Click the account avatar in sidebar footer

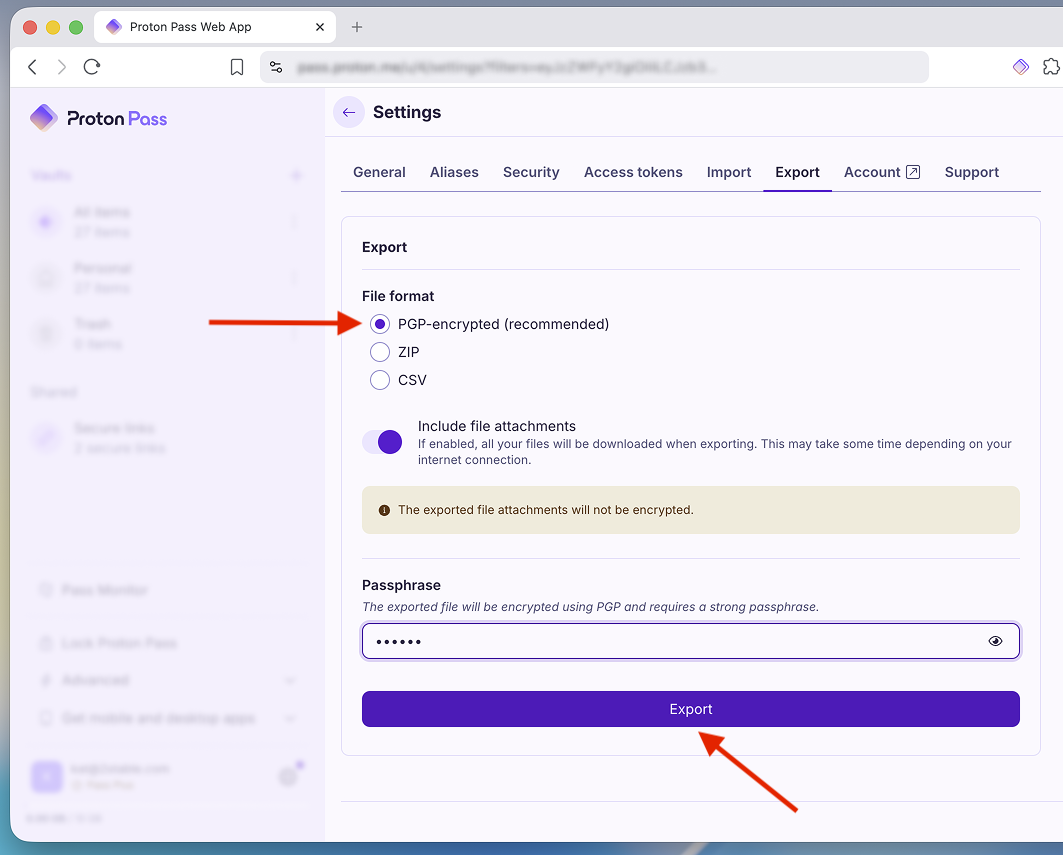coord(47,776)
